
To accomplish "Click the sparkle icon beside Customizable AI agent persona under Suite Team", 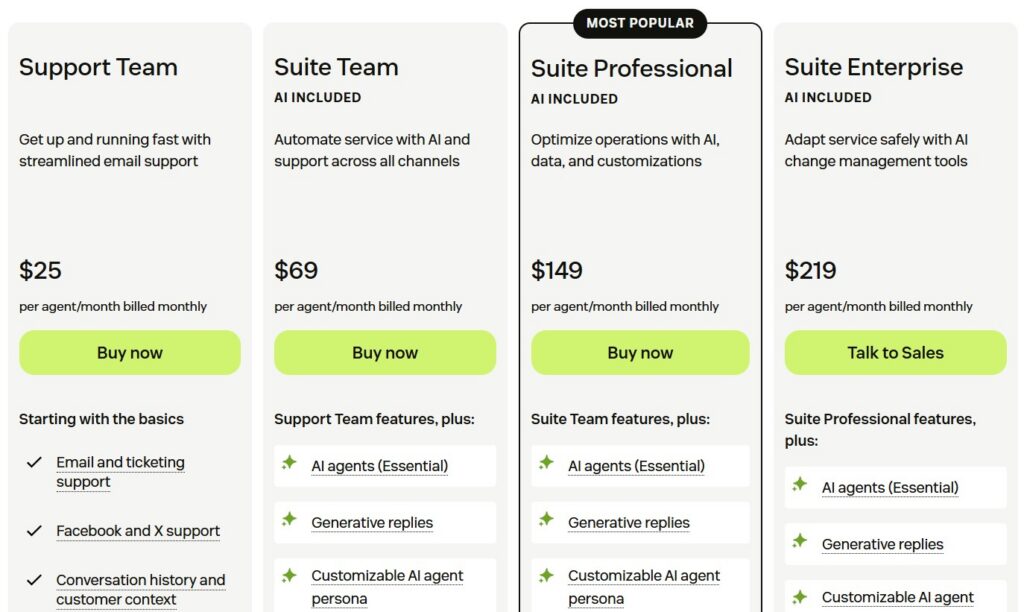I will [x=291, y=575].
